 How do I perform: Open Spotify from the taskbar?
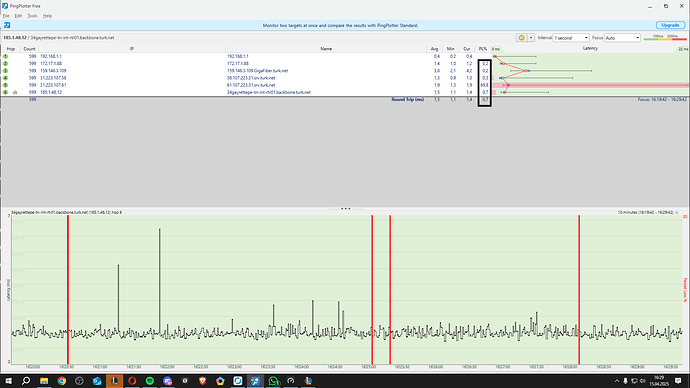(150, 381)
